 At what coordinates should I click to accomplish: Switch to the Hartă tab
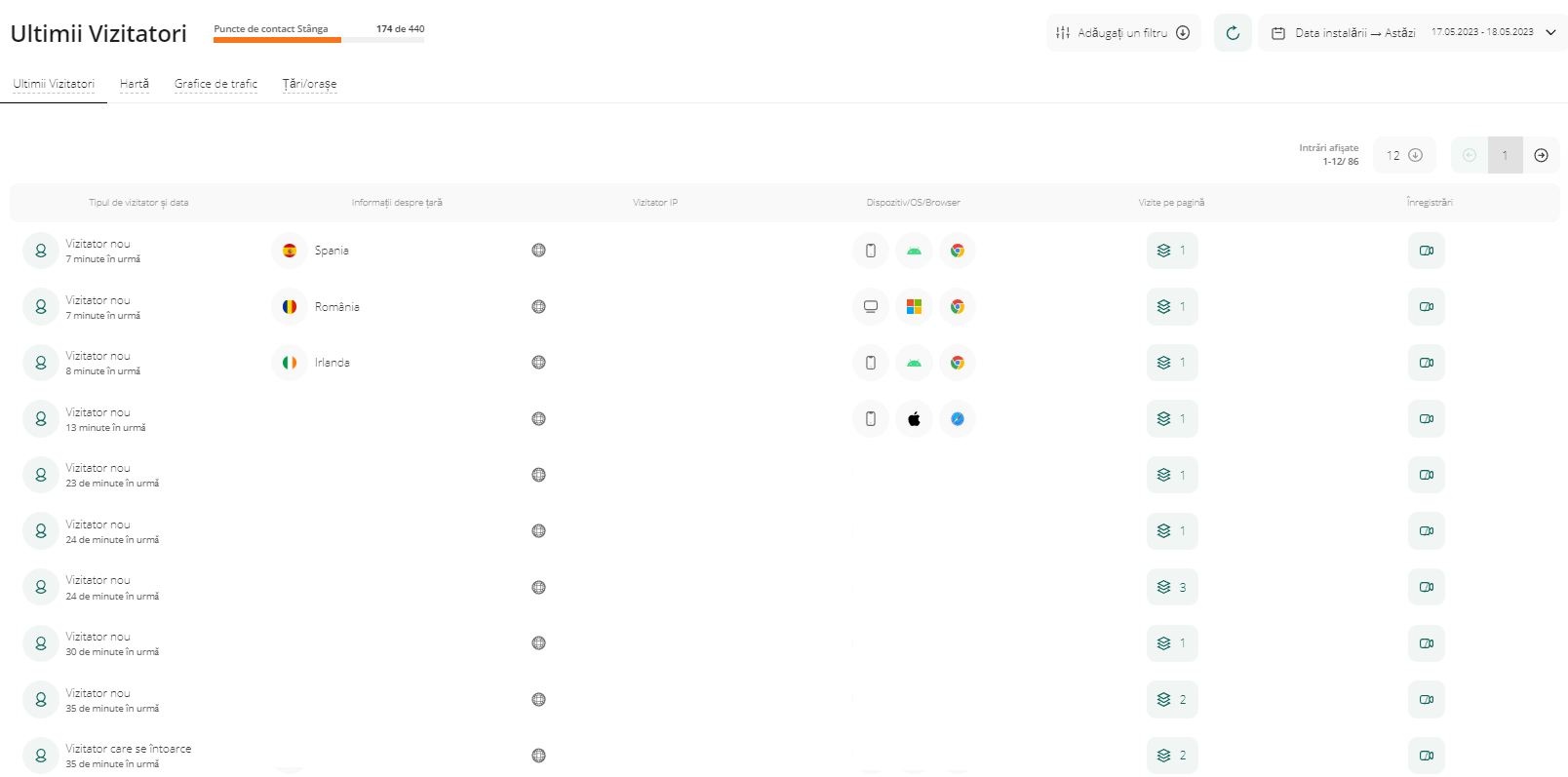tap(135, 84)
